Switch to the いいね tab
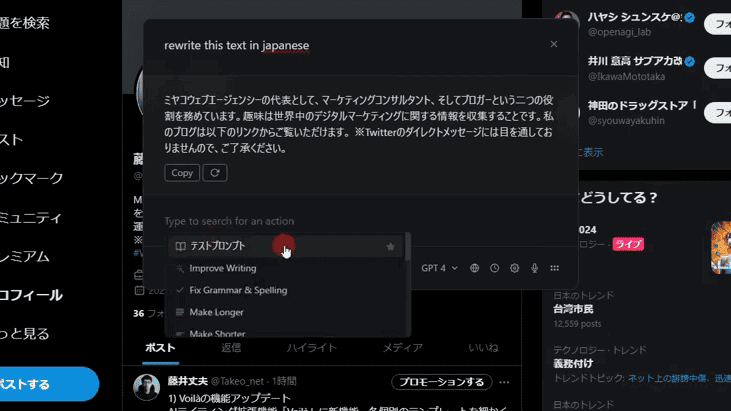Viewport: 731px width, 411px height. tap(483, 348)
